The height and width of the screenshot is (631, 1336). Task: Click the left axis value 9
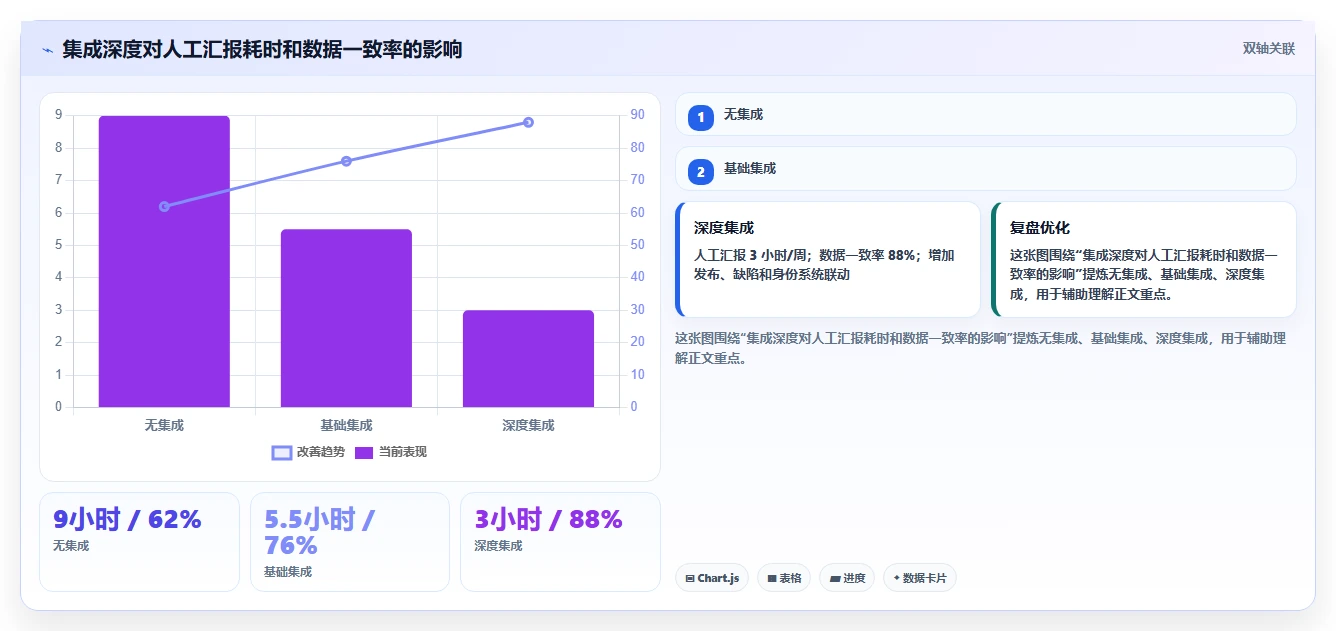click(58, 115)
